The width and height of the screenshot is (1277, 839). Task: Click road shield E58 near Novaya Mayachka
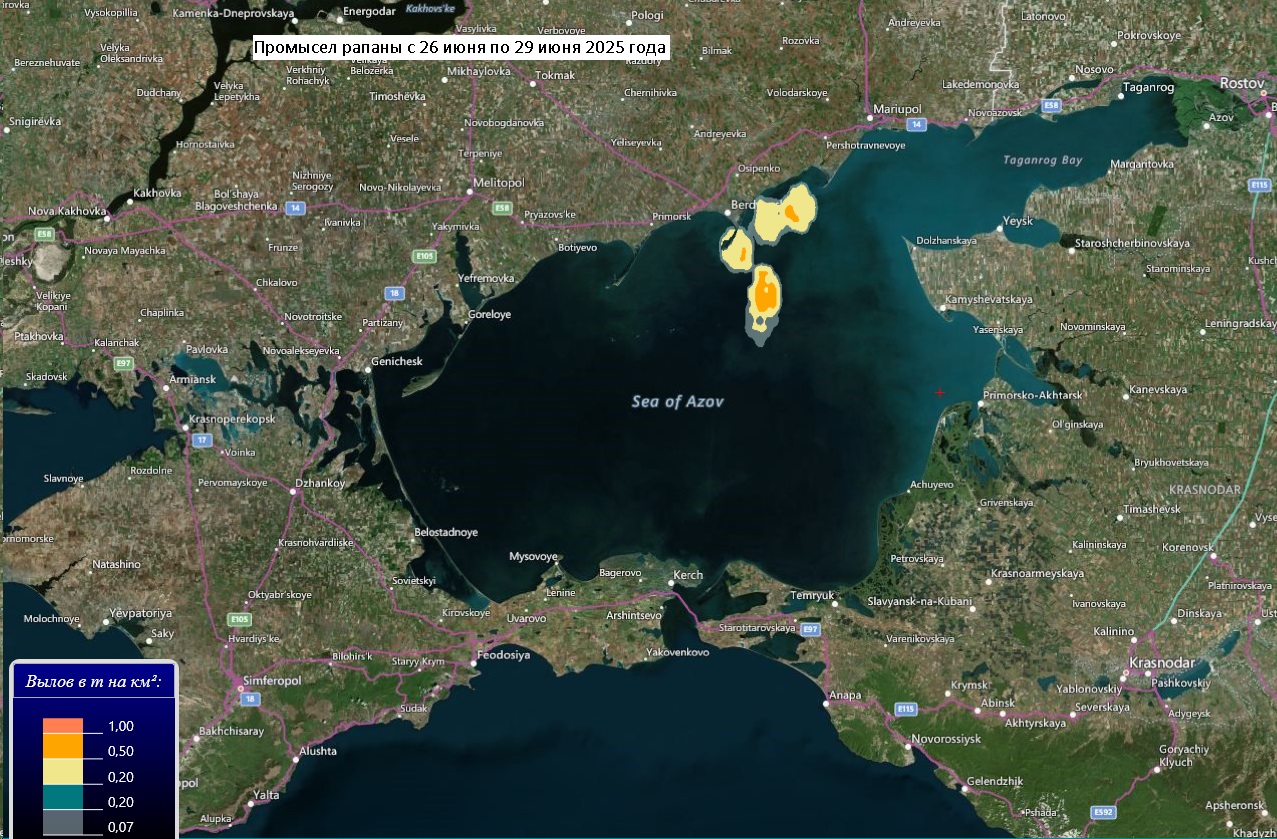pyautogui.click(x=43, y=234)
